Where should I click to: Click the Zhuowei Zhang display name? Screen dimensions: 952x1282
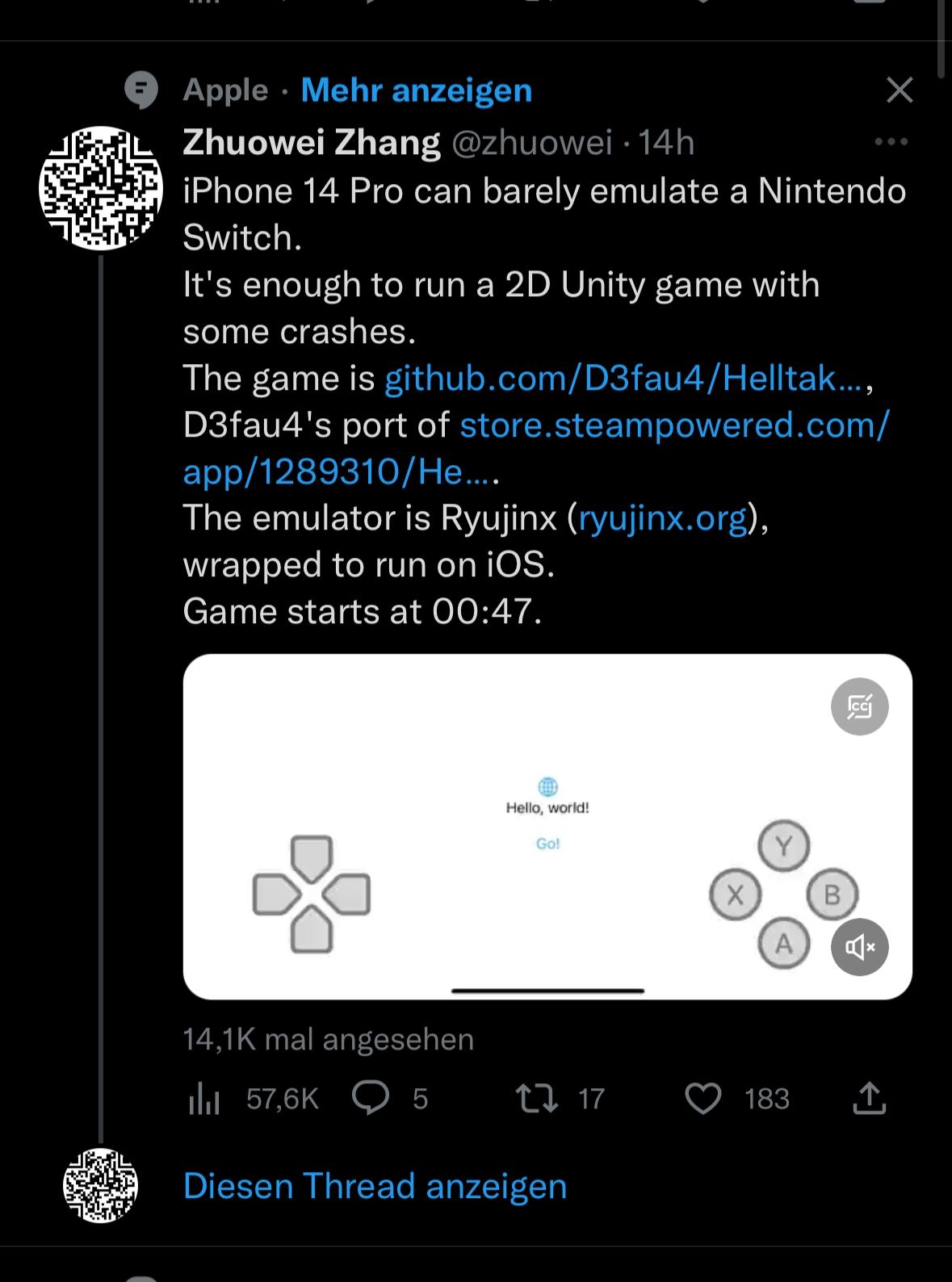click(x=312, y=143)
